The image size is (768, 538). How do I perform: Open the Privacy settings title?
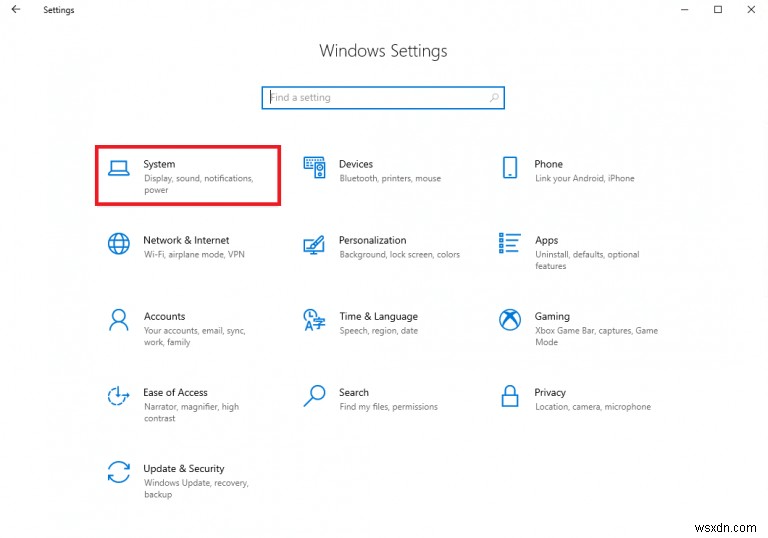pos(550,392)
